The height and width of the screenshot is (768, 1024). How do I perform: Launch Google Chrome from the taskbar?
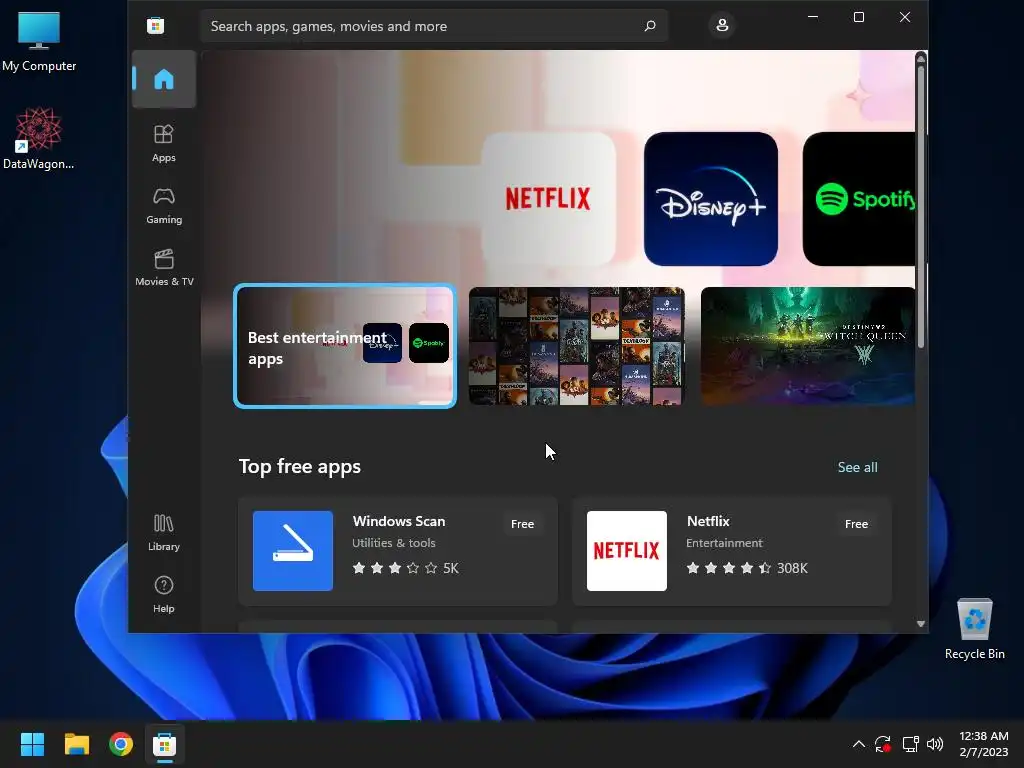click(121, 744)
